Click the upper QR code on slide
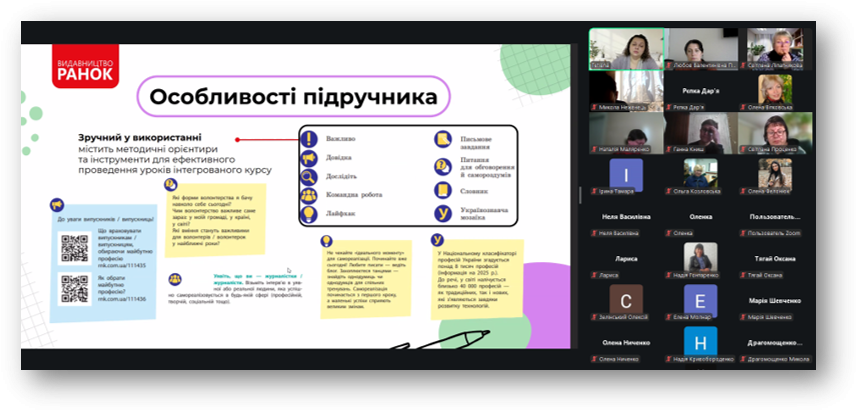858x412 pixels. click(75, 247)
